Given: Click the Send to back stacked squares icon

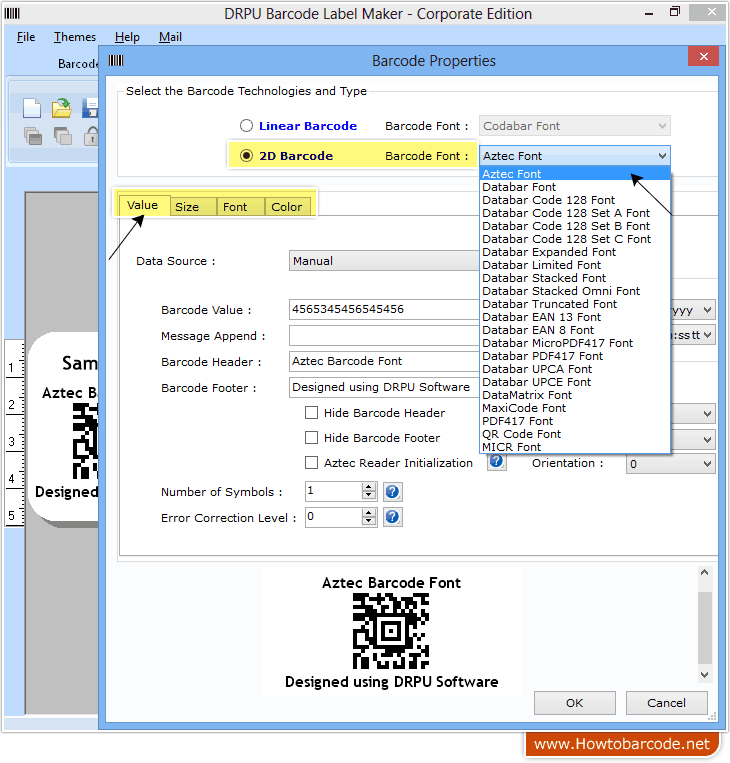Looking at the screenshot, I should [x=63, y=136].
